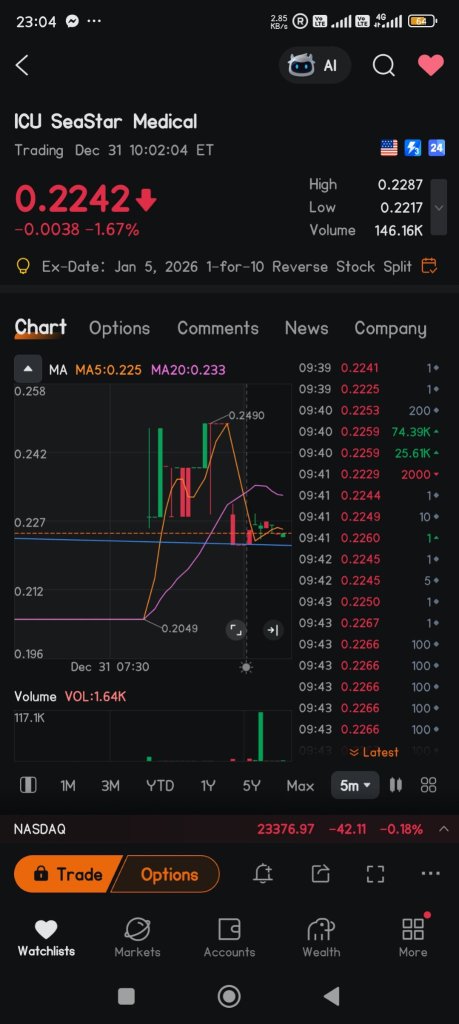Select the 1Y time range
Viewport: 459px width, 1024px height.
[x=208, y=786]
